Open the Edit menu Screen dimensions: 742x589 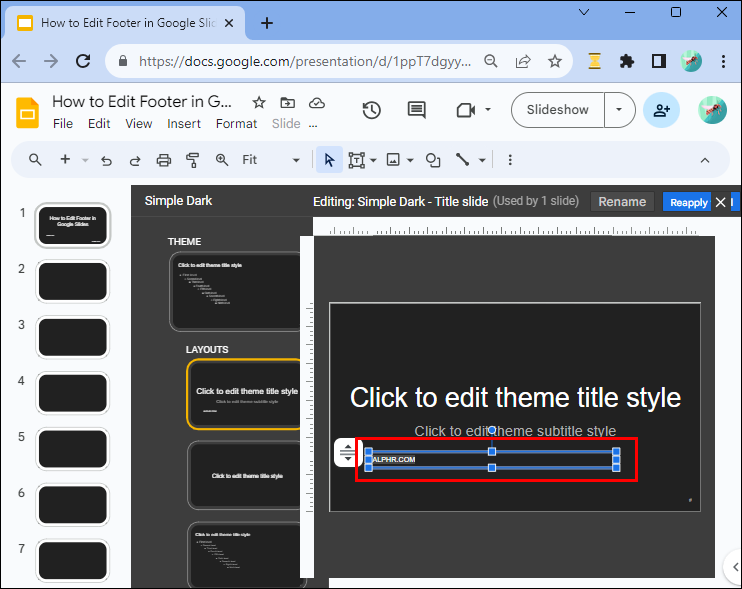[x=99, y=124]
